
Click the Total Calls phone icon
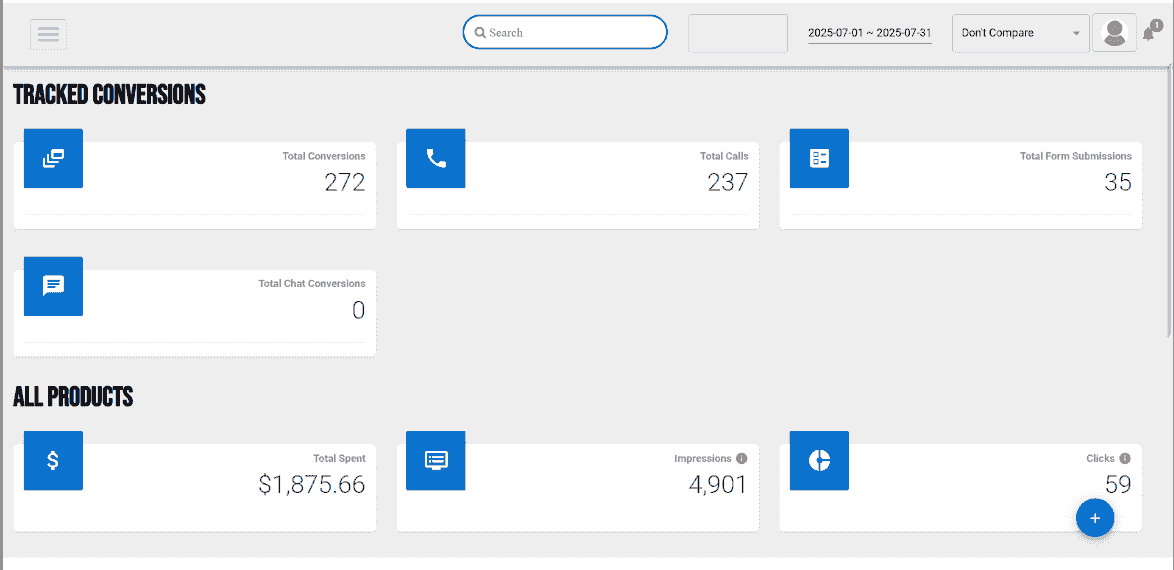coord(436,158)
